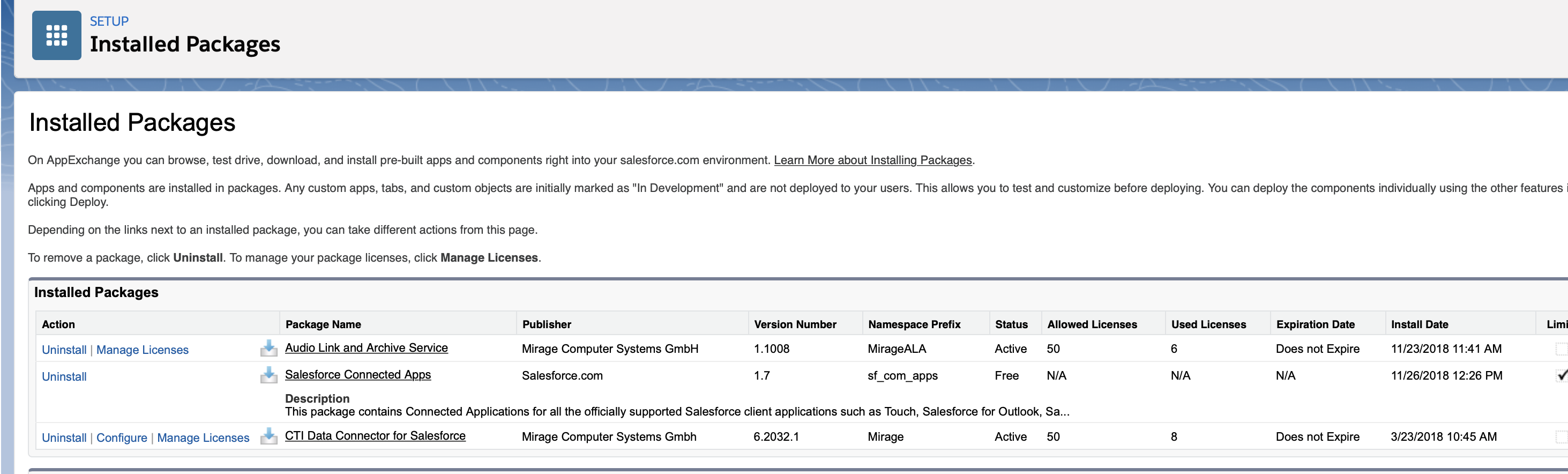Toggle Limited checkbox for CTI Data Connector row
This screenshot has width=1568, height=474.
pyautogui.click(x=1562, y=436)
